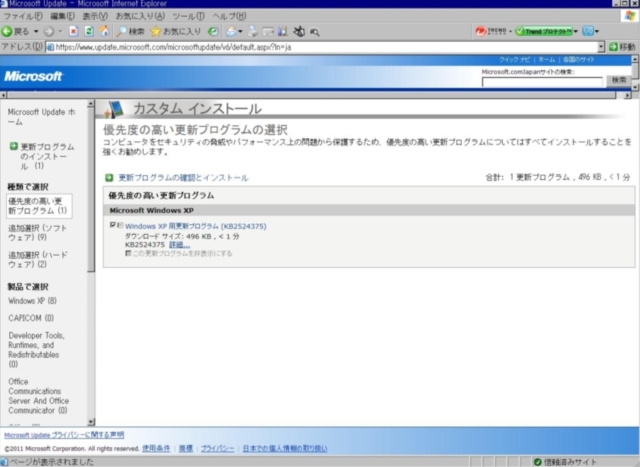Click the ホーム header link
Screen dimensions: 640x467
(x=547, y=60)
